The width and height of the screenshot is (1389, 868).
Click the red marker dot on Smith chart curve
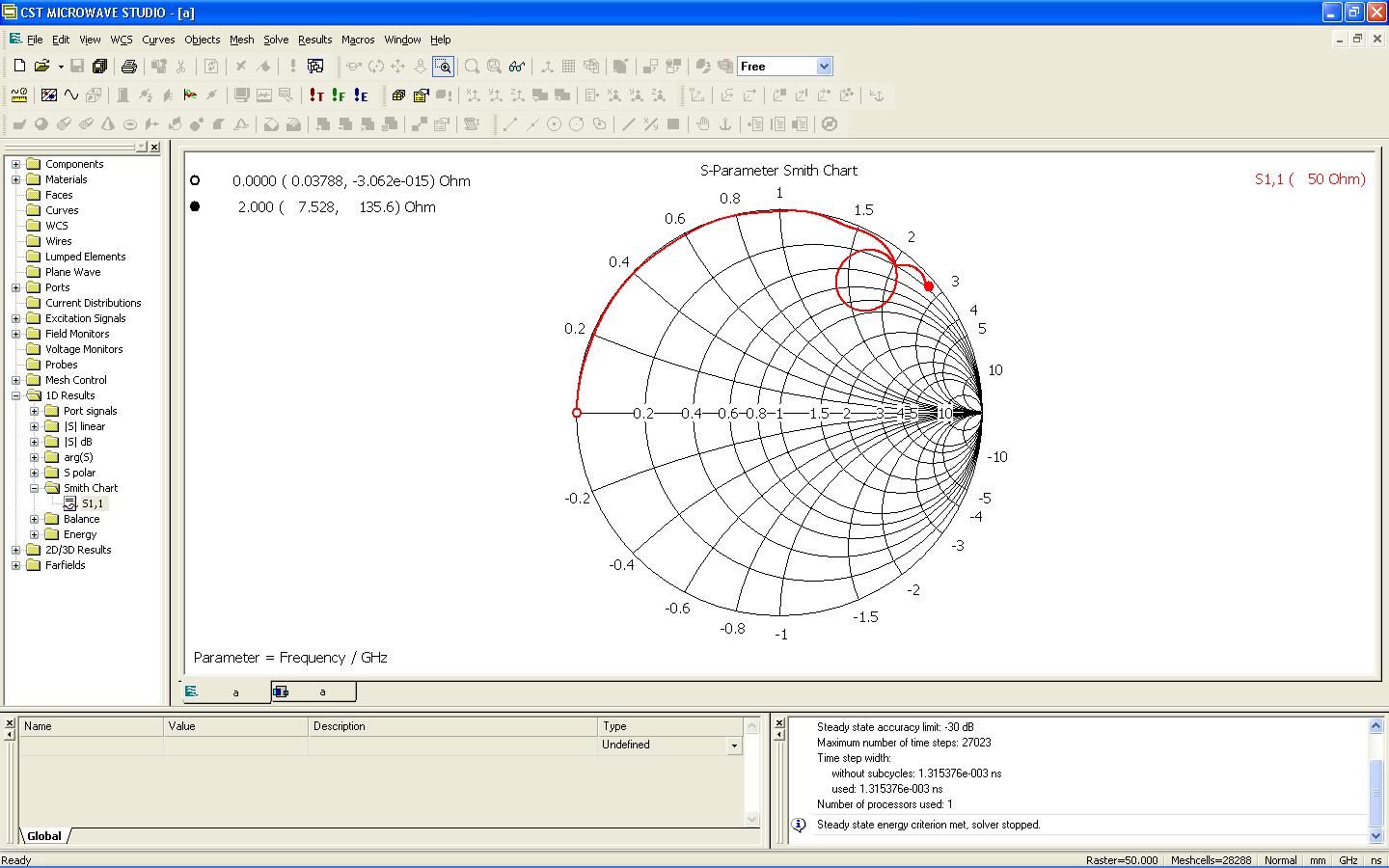pyautogui.click(x=929, y=286)
